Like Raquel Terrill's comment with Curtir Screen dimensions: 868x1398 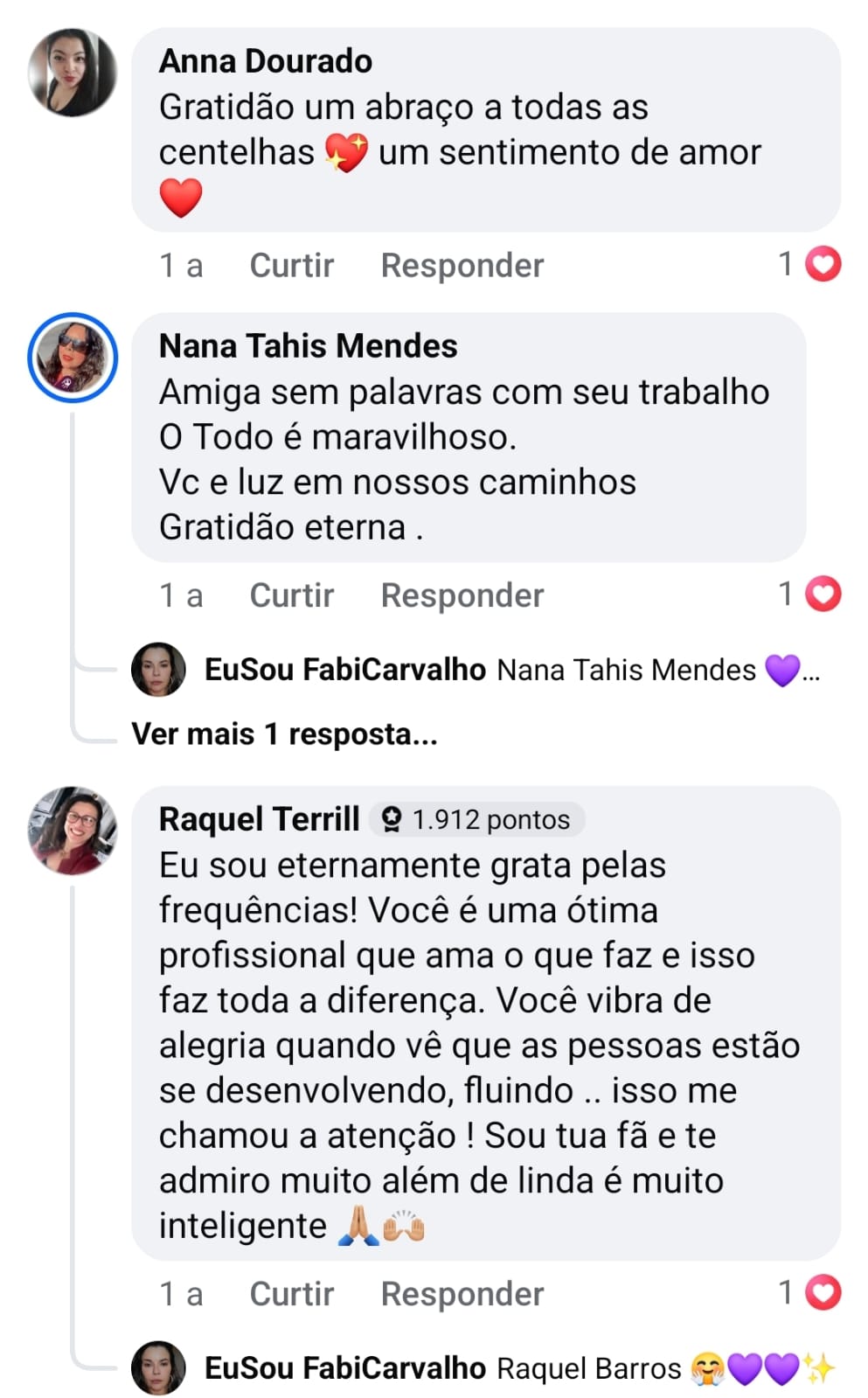point(291,1293)
